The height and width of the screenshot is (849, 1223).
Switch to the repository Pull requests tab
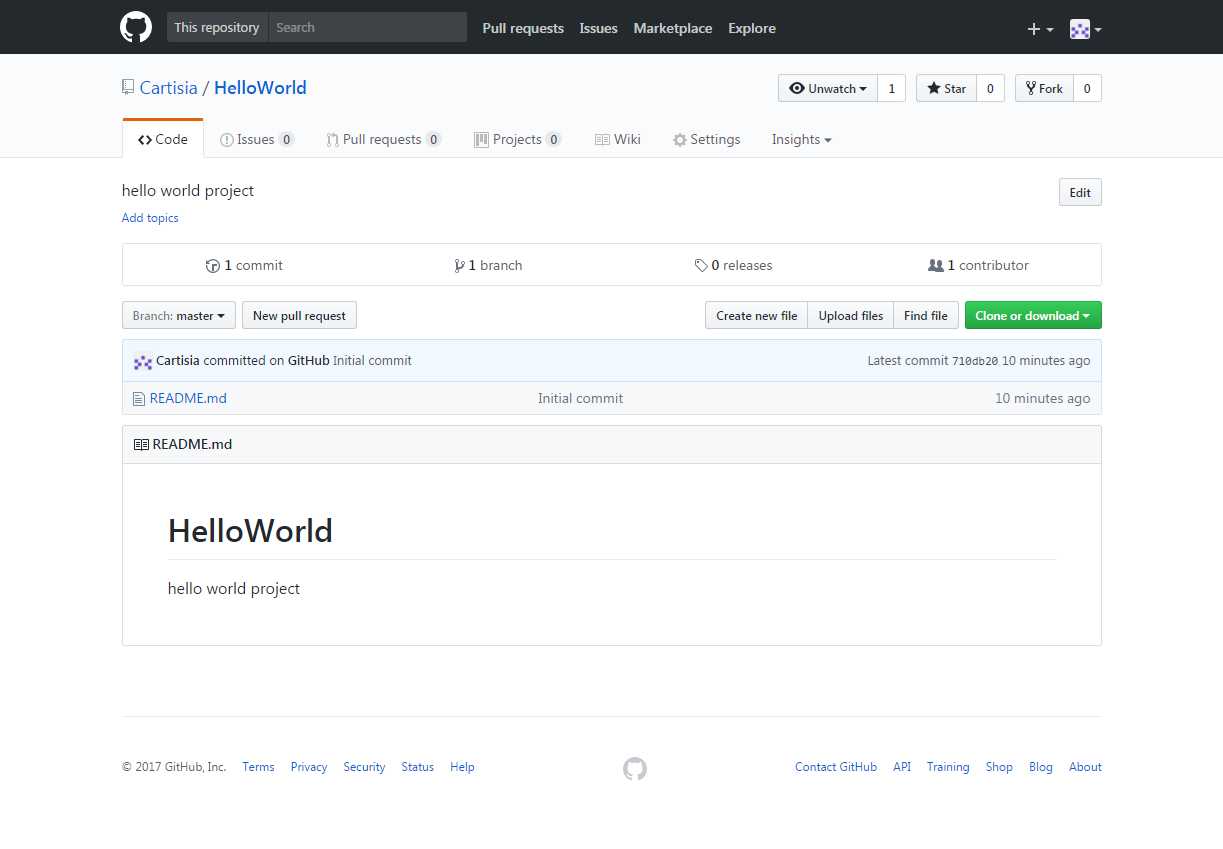[384, 139]
